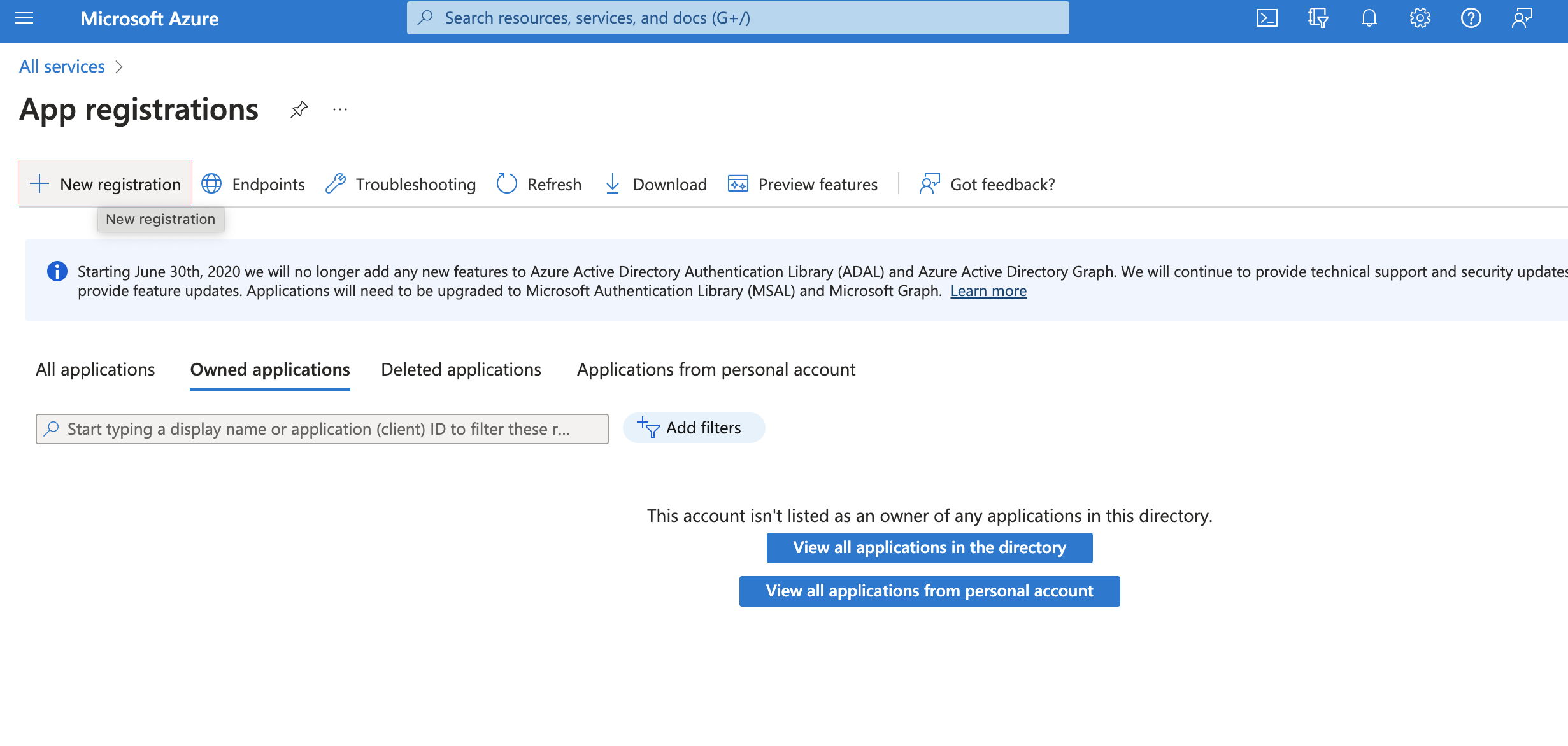Viewport: 1568px width, 746px height.
Task: Open the notifications bell
Action: 1369,18
